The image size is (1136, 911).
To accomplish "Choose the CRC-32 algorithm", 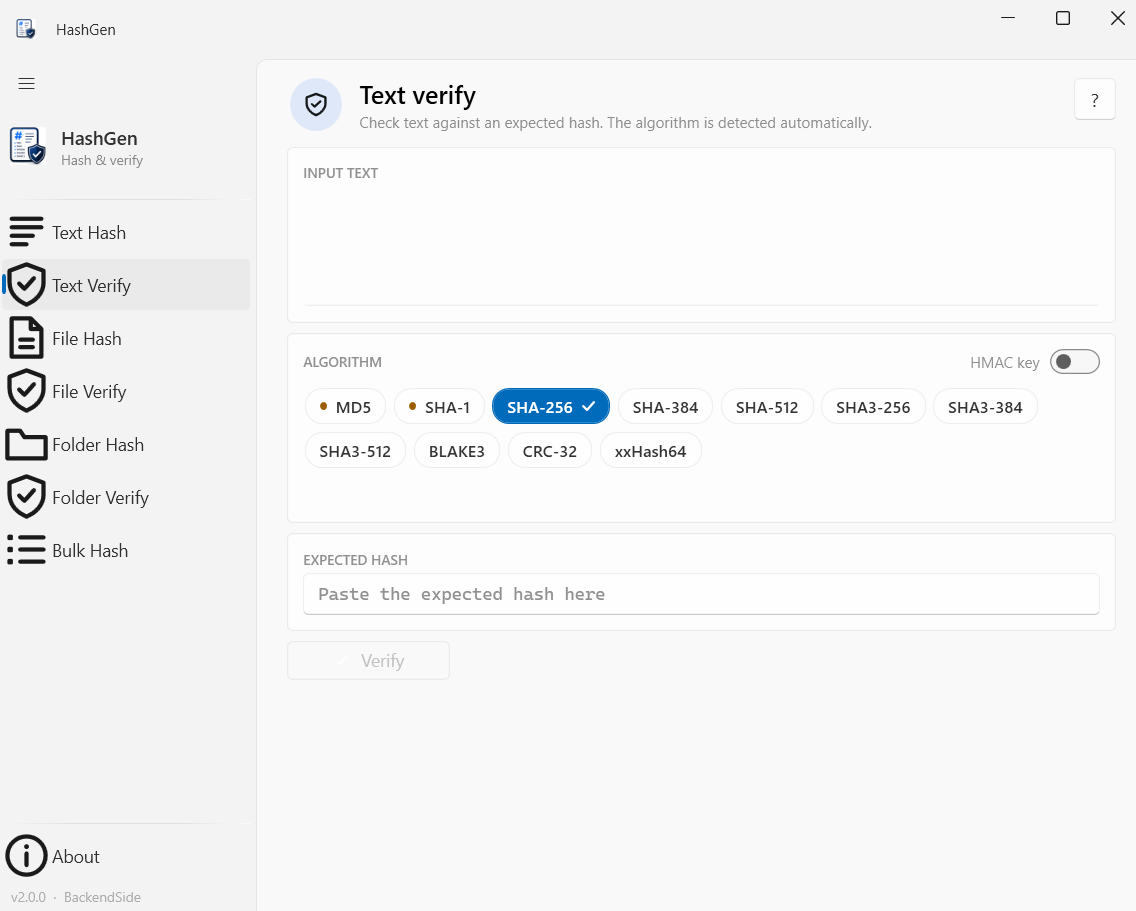I will pos(550,451).
